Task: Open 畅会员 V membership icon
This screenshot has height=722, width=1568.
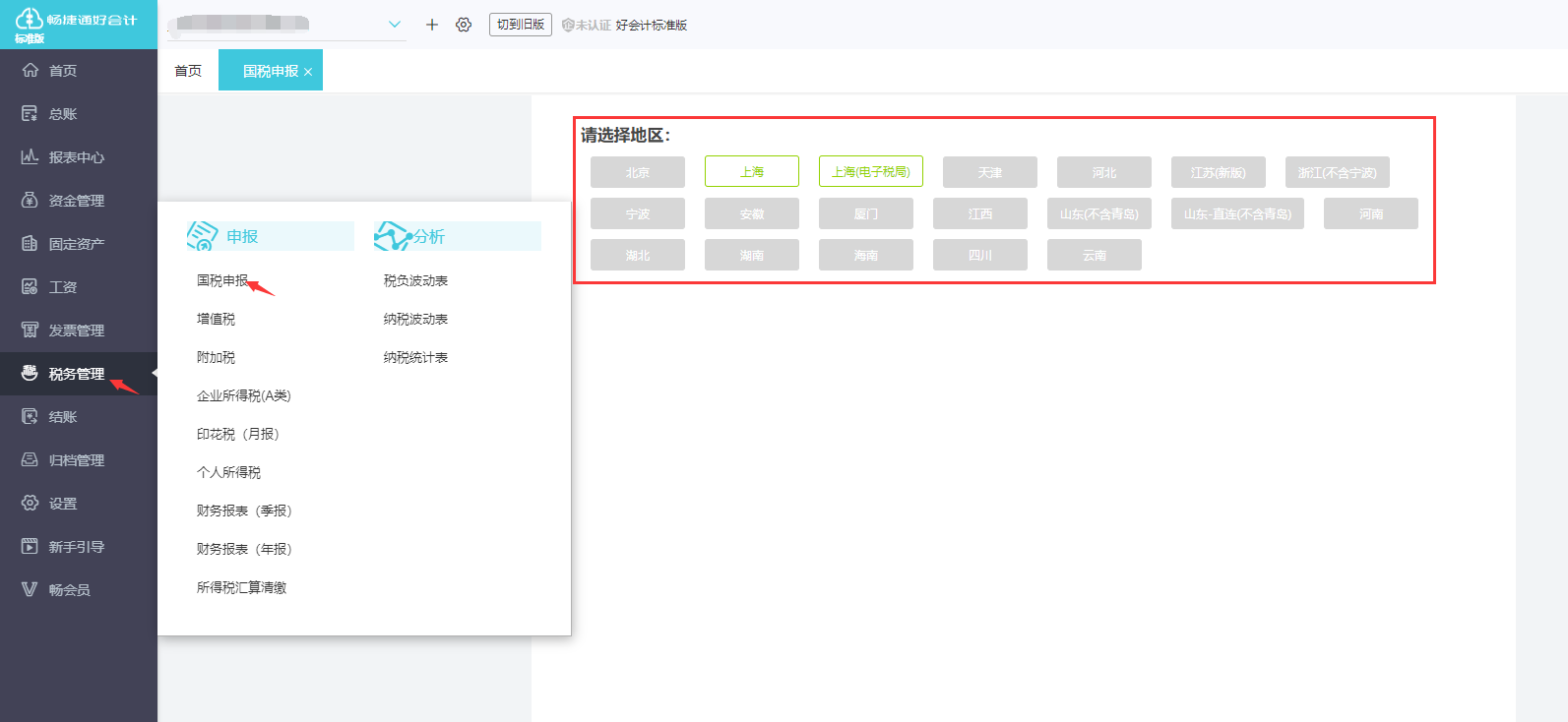Action: pyautogui.click(x=30, y=590)
